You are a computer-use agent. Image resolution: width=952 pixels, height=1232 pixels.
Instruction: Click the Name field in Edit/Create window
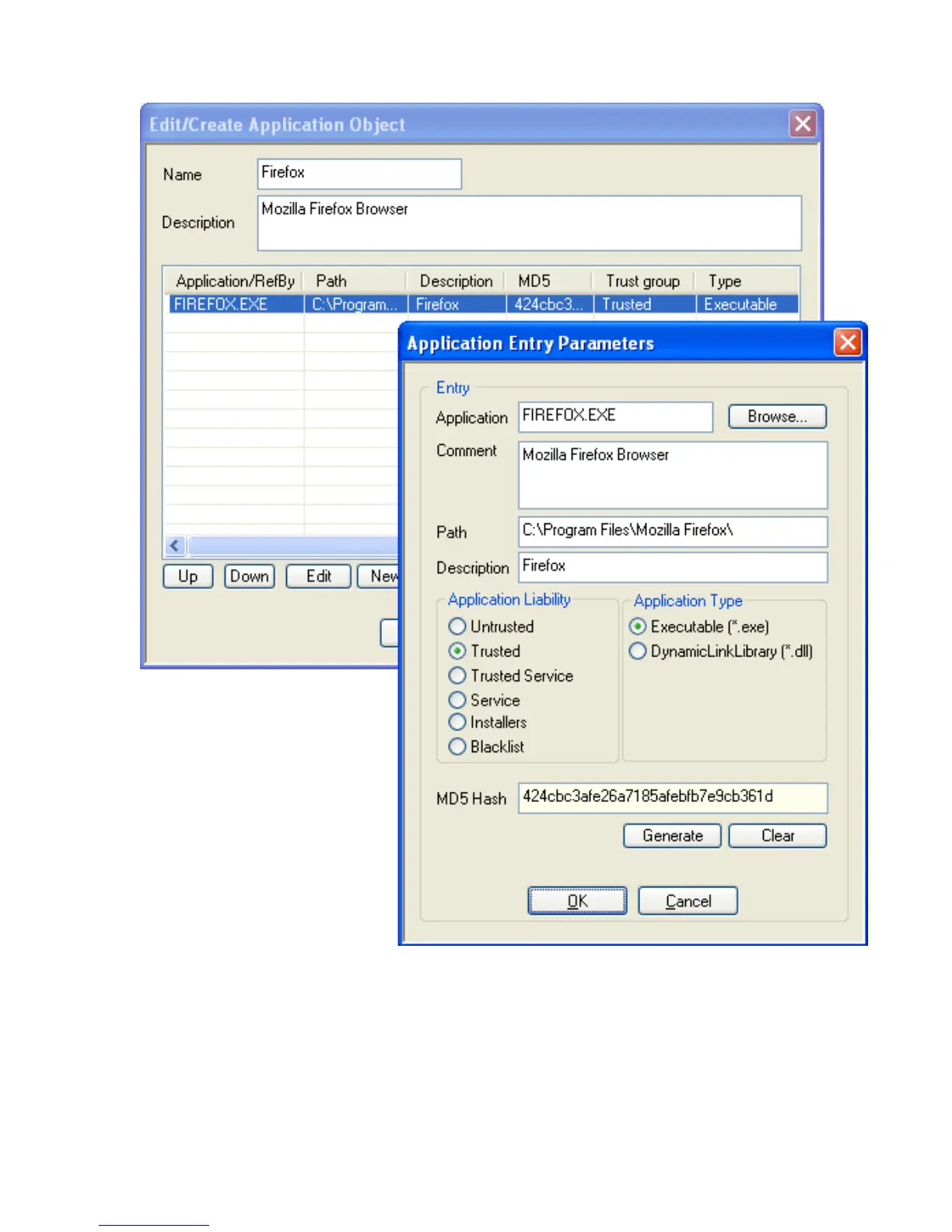(x=359, y=173)
